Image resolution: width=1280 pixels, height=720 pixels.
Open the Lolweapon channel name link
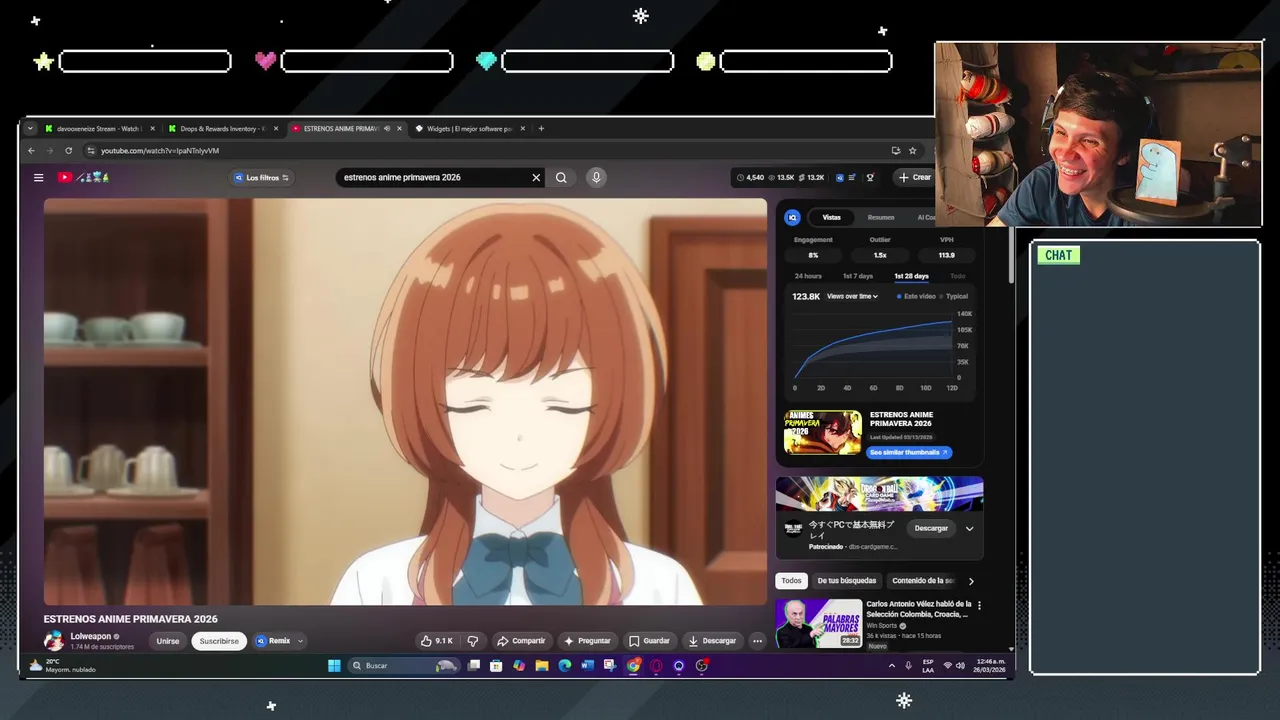[91, 637]
